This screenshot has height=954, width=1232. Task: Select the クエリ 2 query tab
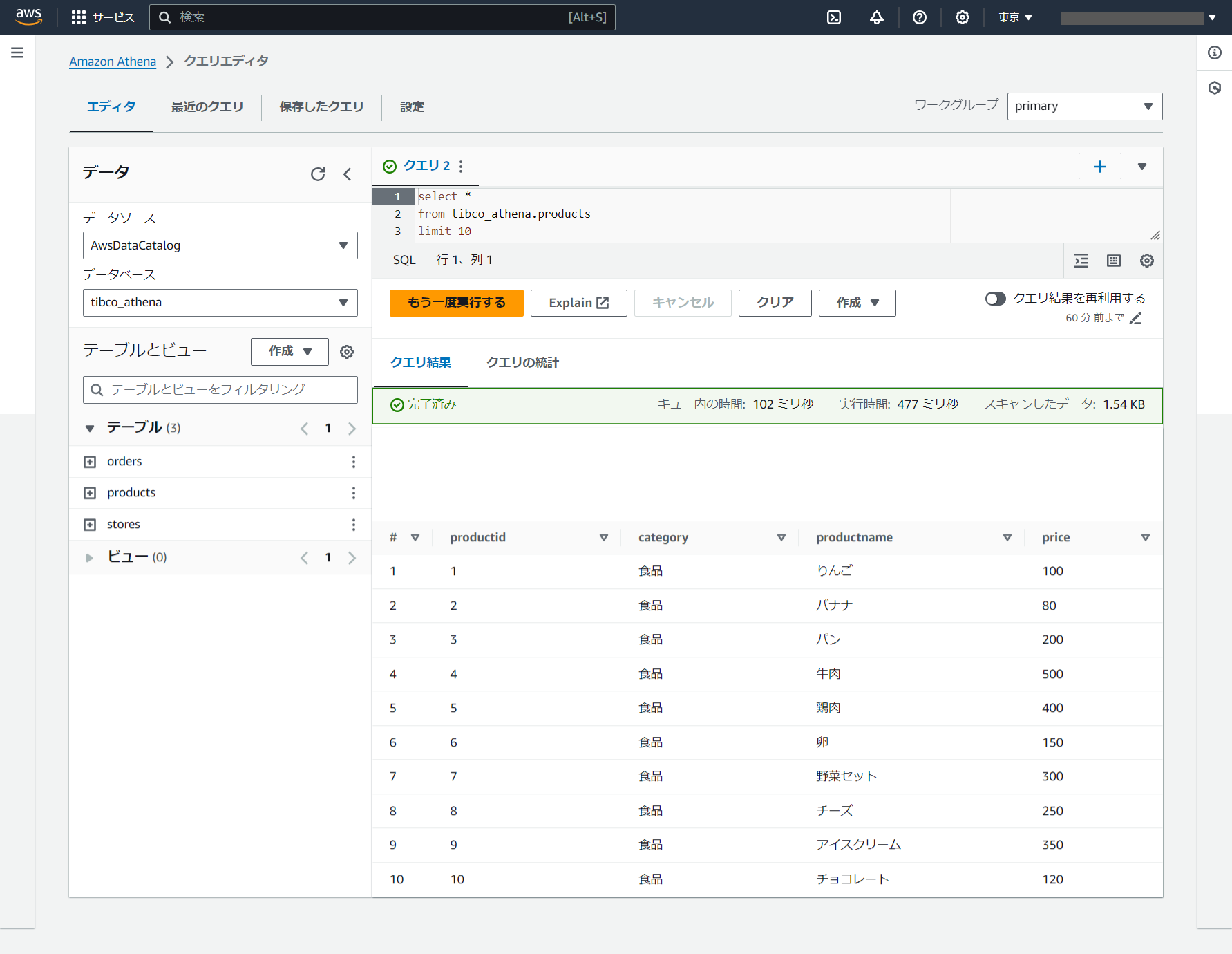click(426, 166)
